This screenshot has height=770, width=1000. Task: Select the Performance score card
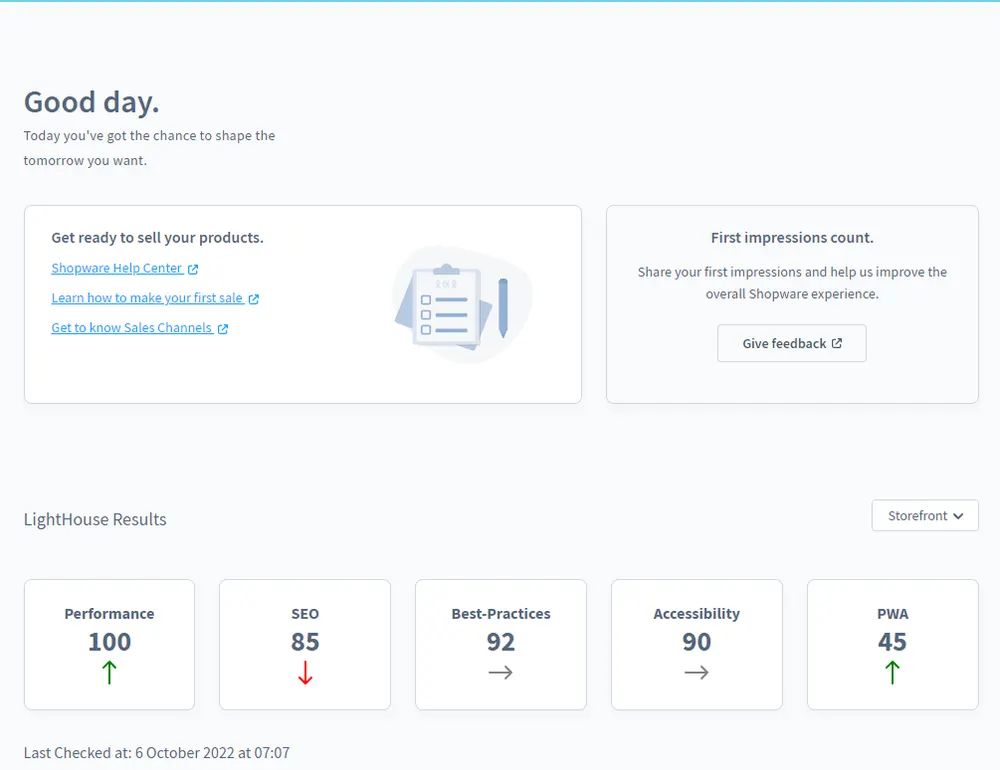pyautogui.click(x=109, y=644)
